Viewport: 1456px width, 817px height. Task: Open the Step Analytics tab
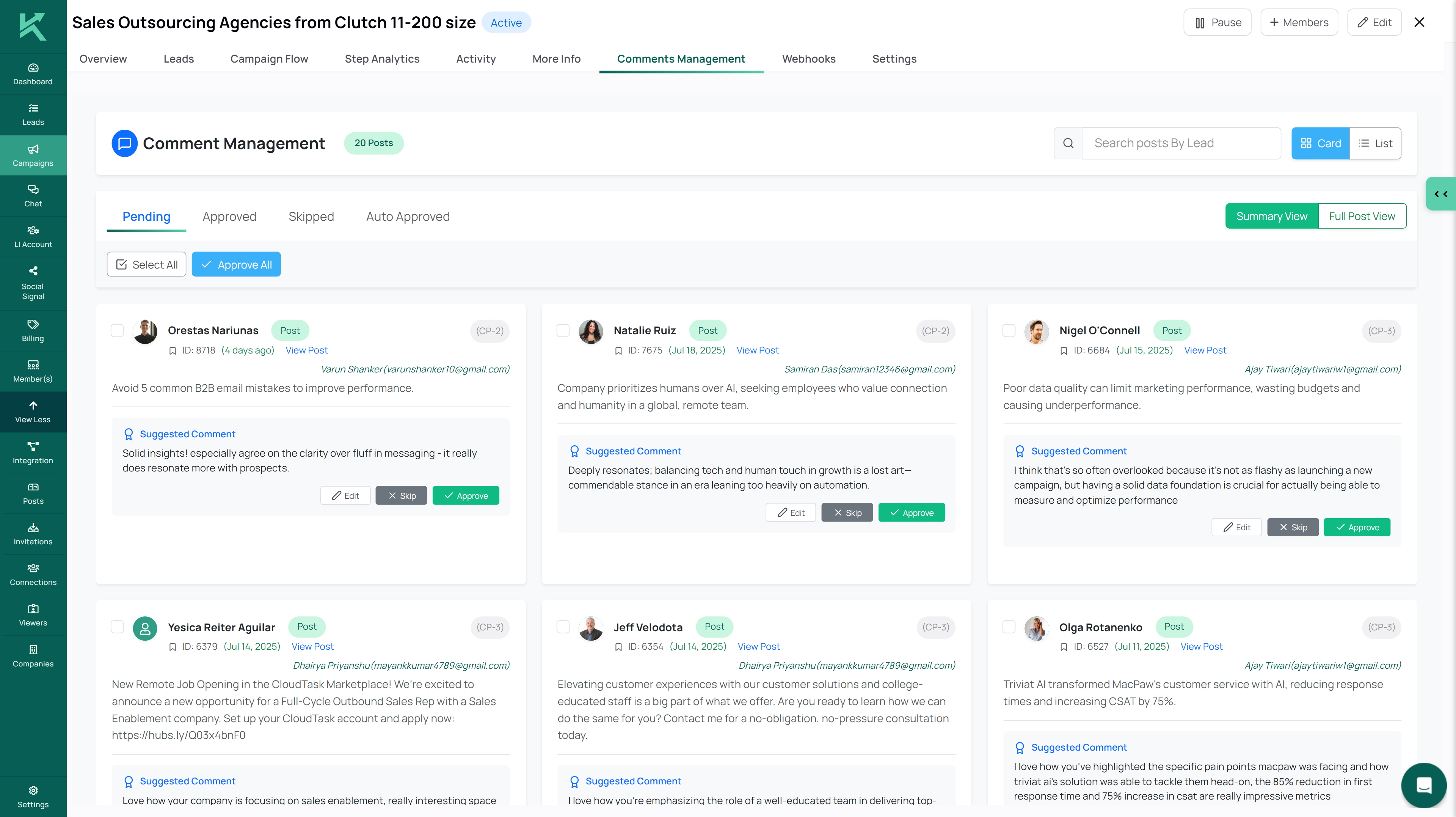(x=382, y=59)
